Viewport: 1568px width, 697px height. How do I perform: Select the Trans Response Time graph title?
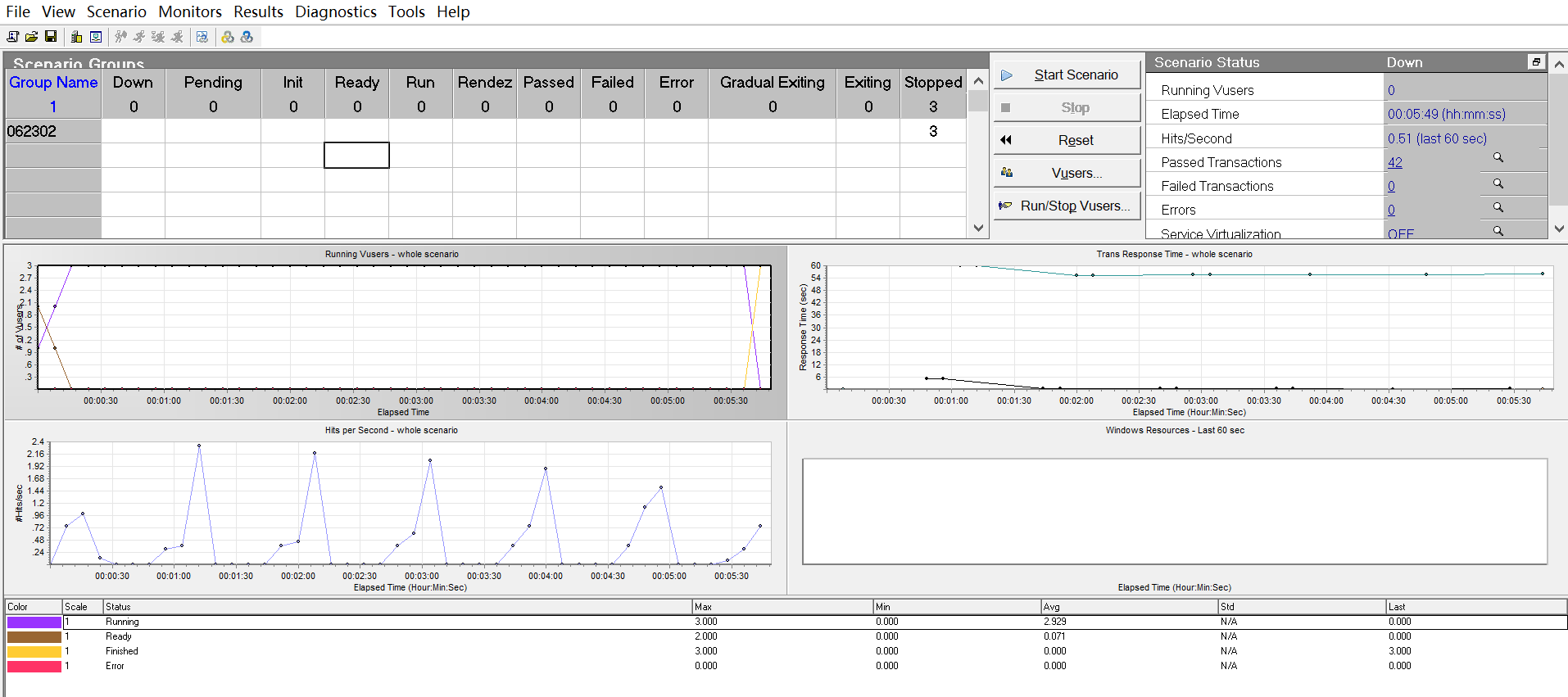click(x=1174, y=254)
